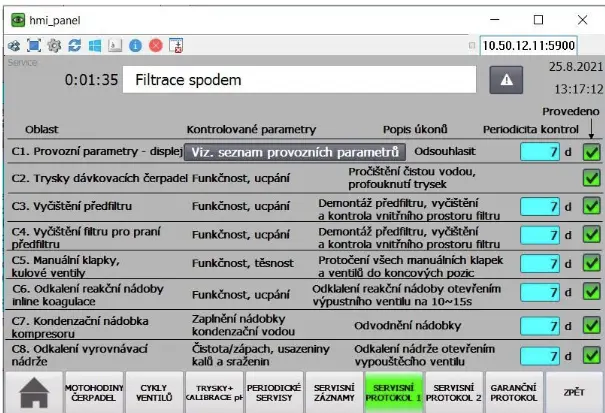Image resolution: width=605 pixels, height=413 pixels.
Task: Toggle the checkbox for C4 Vyčištění filtru pro praní
Action: click(591, 235)
